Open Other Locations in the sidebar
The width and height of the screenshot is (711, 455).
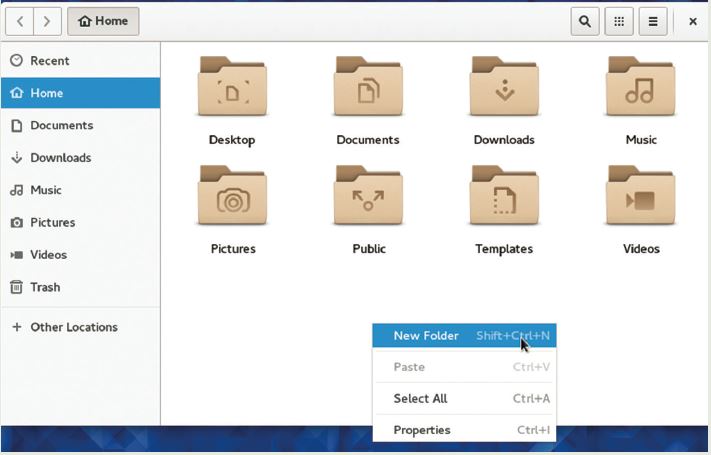coord(81,327)
